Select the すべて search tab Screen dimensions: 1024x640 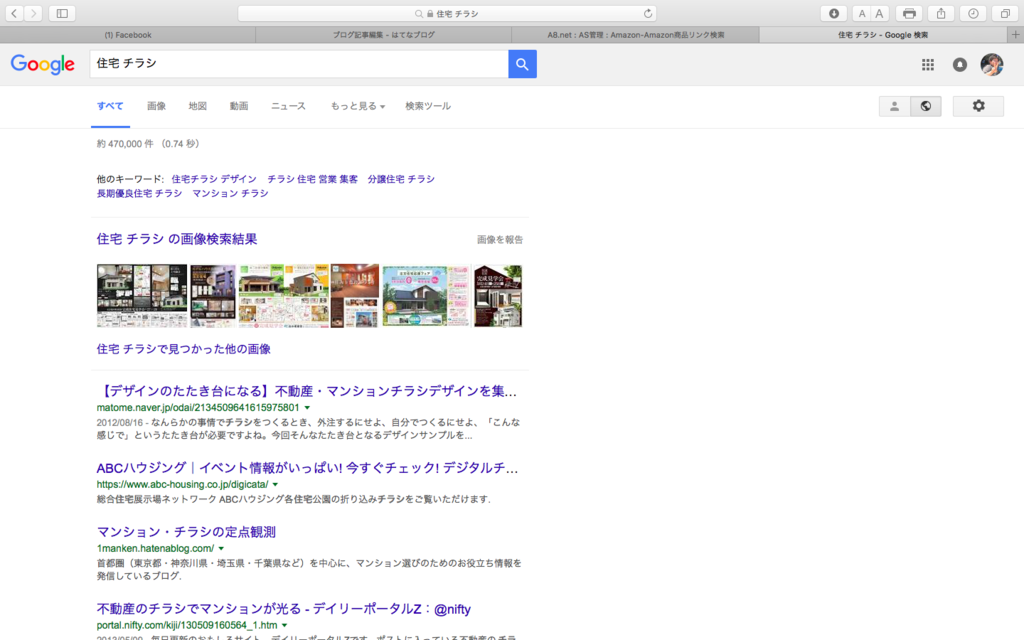point(110,106)
